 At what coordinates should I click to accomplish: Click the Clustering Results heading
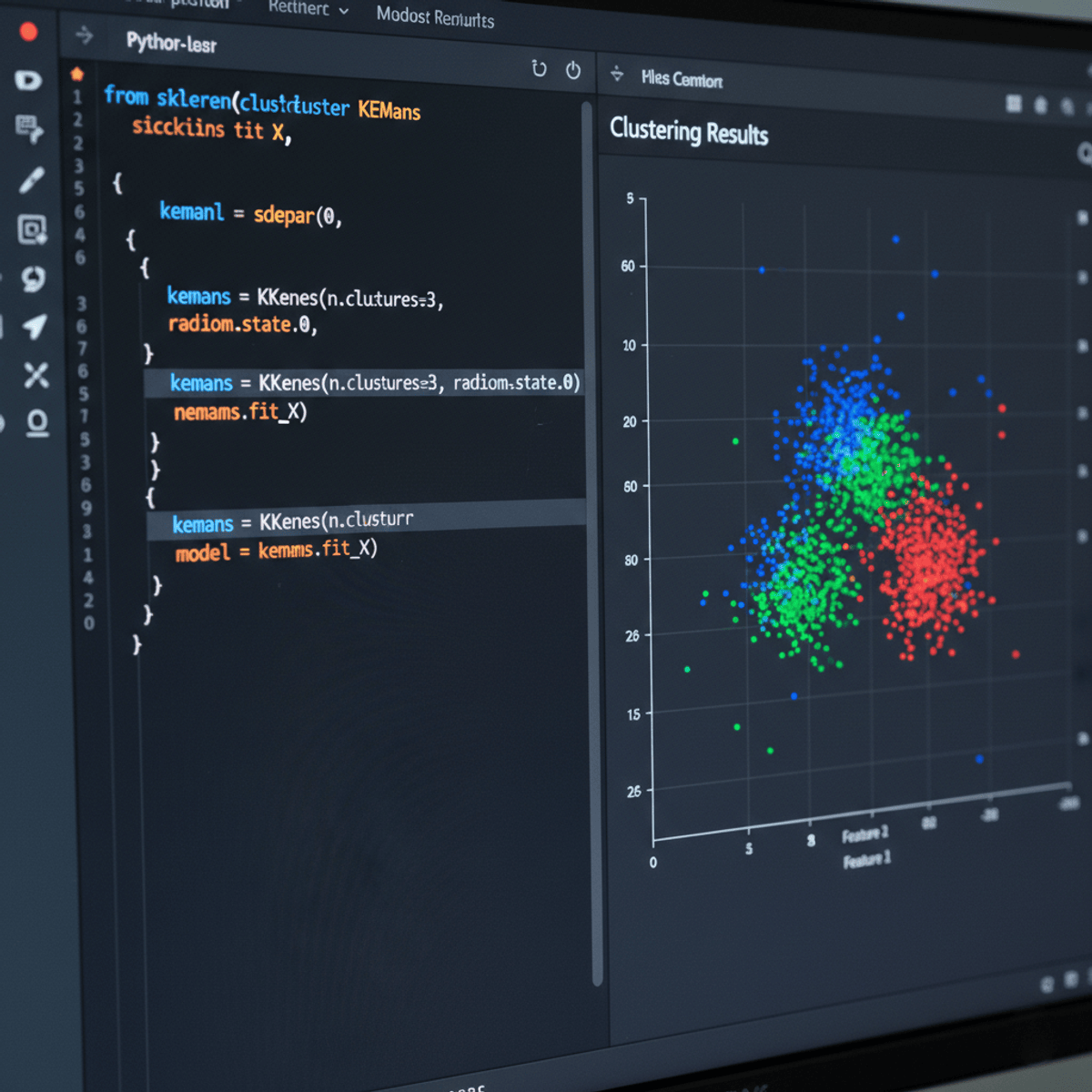688,134
